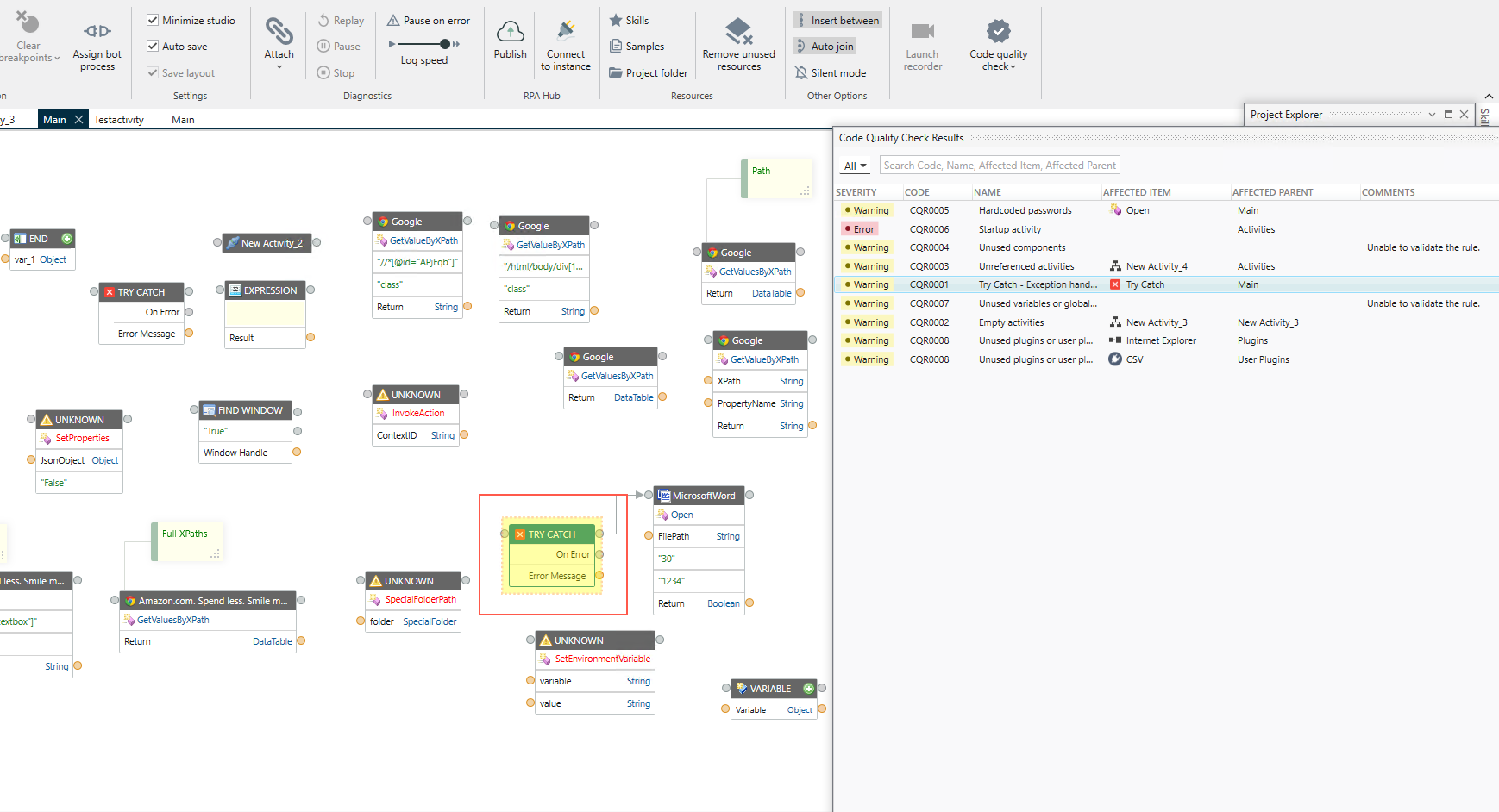Click the Assign bot process icon
This screenshot has width=1499, height=812.
click(x=97, y=31)
